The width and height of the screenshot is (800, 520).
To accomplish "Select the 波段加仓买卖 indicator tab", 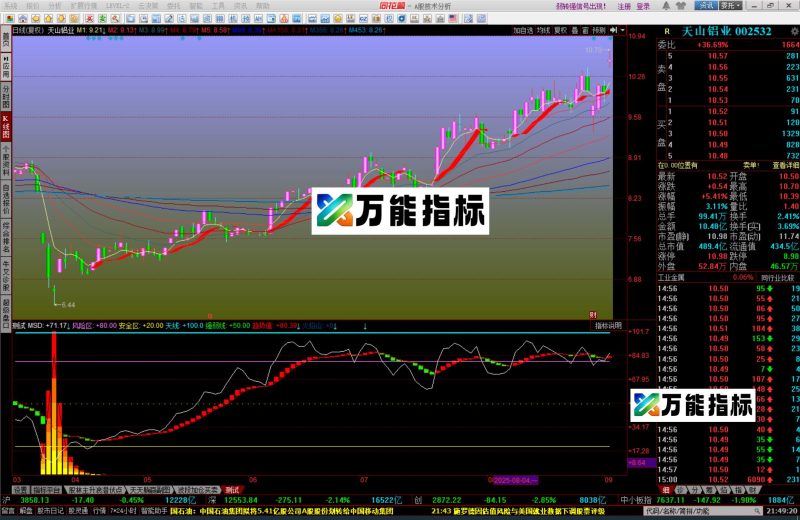I will point(197,490).
